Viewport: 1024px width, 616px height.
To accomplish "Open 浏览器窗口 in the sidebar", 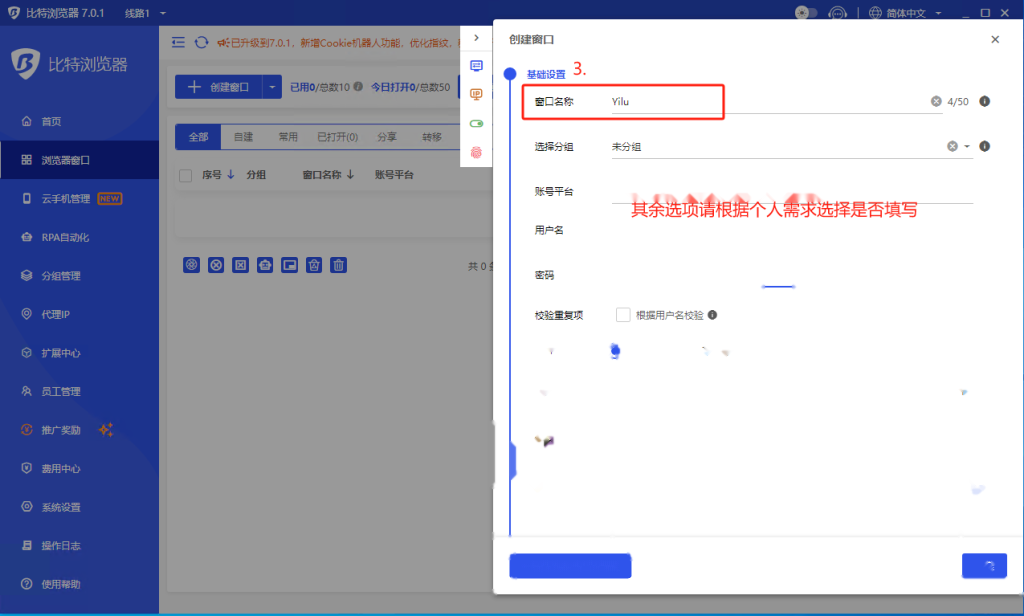I will point(80,160).
